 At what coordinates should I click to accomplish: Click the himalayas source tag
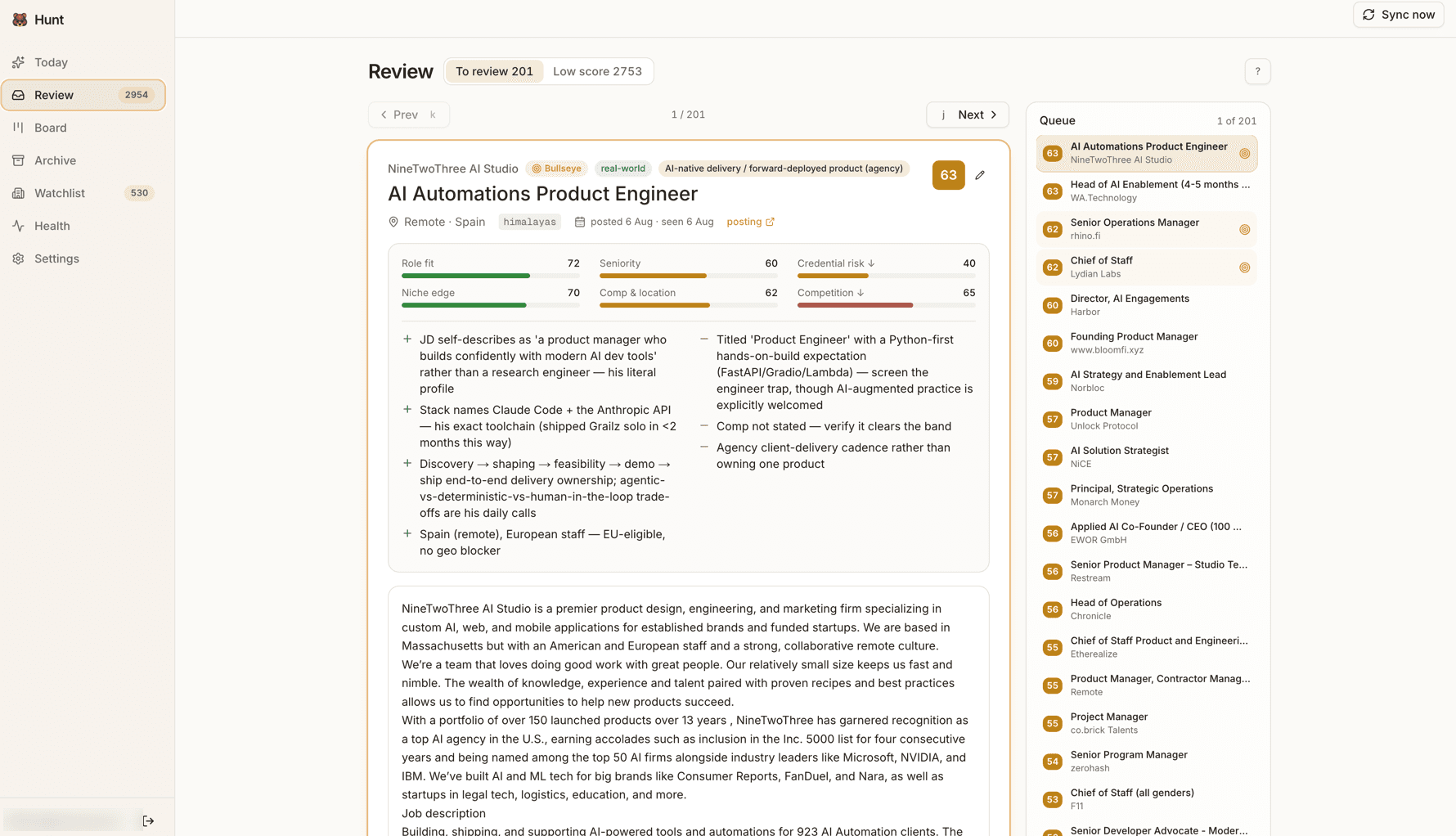529,222
